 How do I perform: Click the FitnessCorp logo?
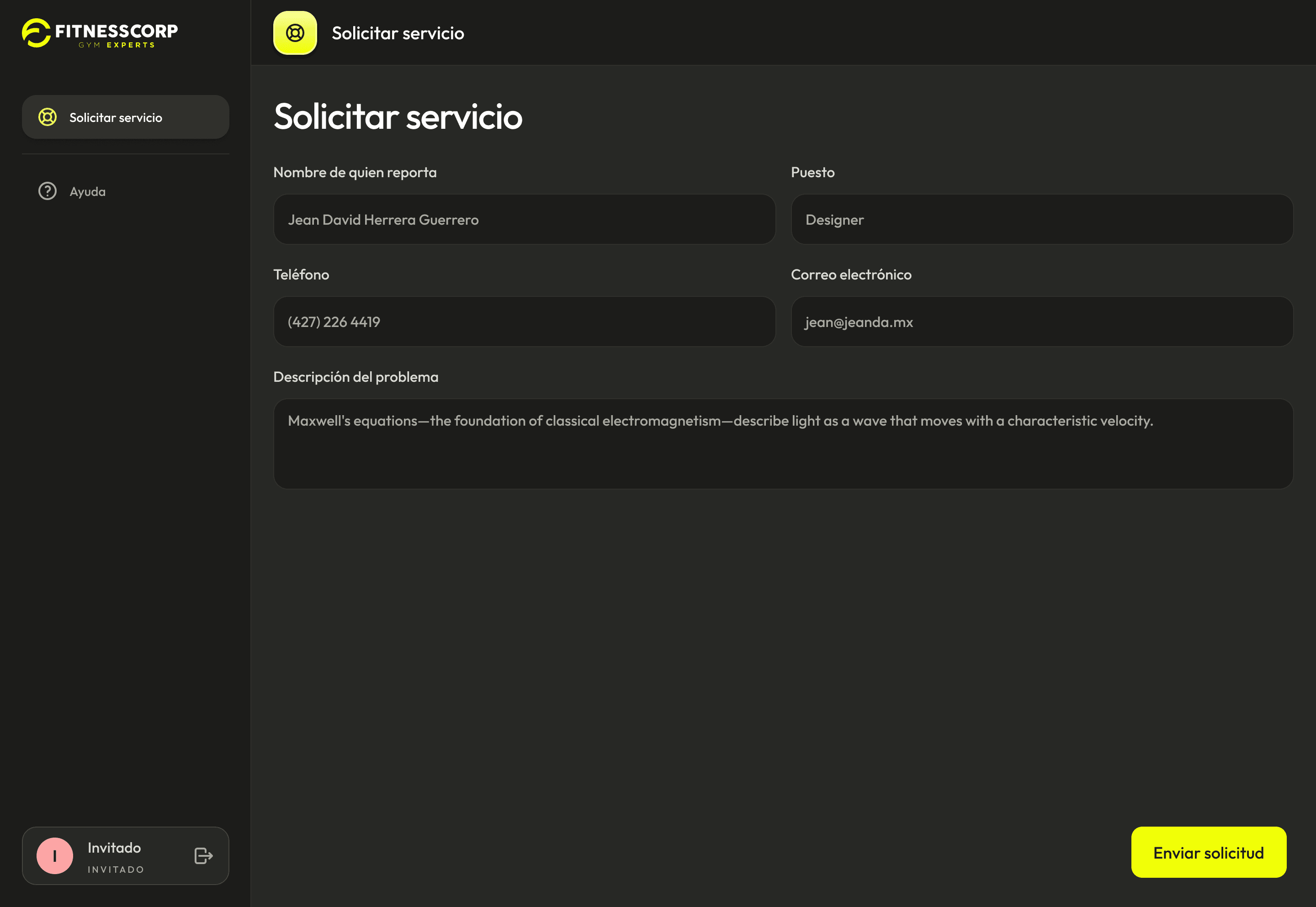[100, 33]
